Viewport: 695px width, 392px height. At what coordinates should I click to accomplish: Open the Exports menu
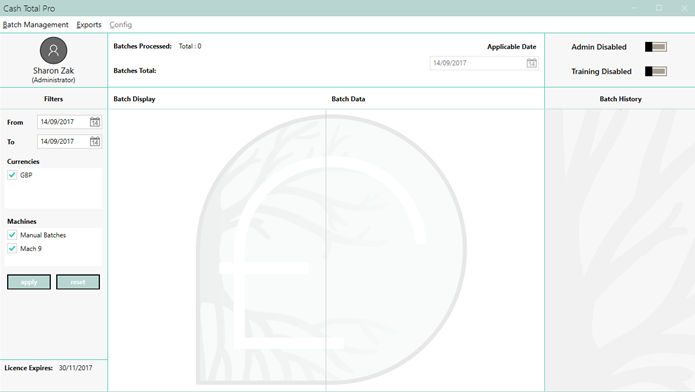[89, 25]
